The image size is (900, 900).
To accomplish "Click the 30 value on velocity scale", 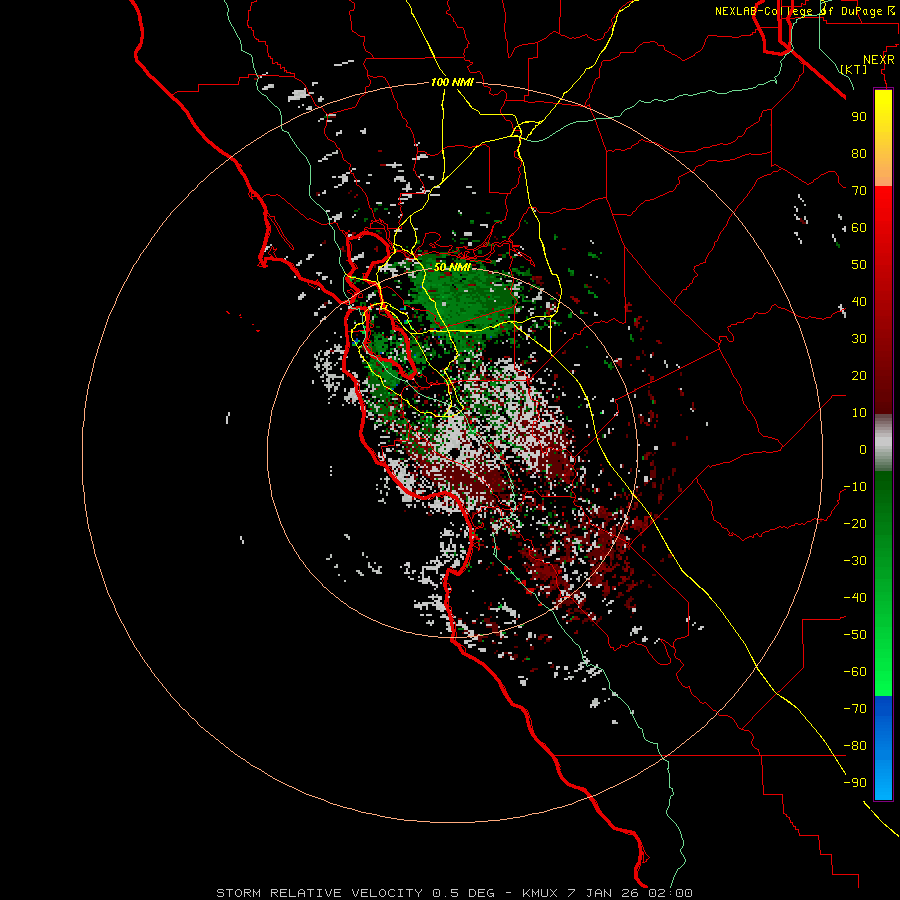I will [859, 339].
